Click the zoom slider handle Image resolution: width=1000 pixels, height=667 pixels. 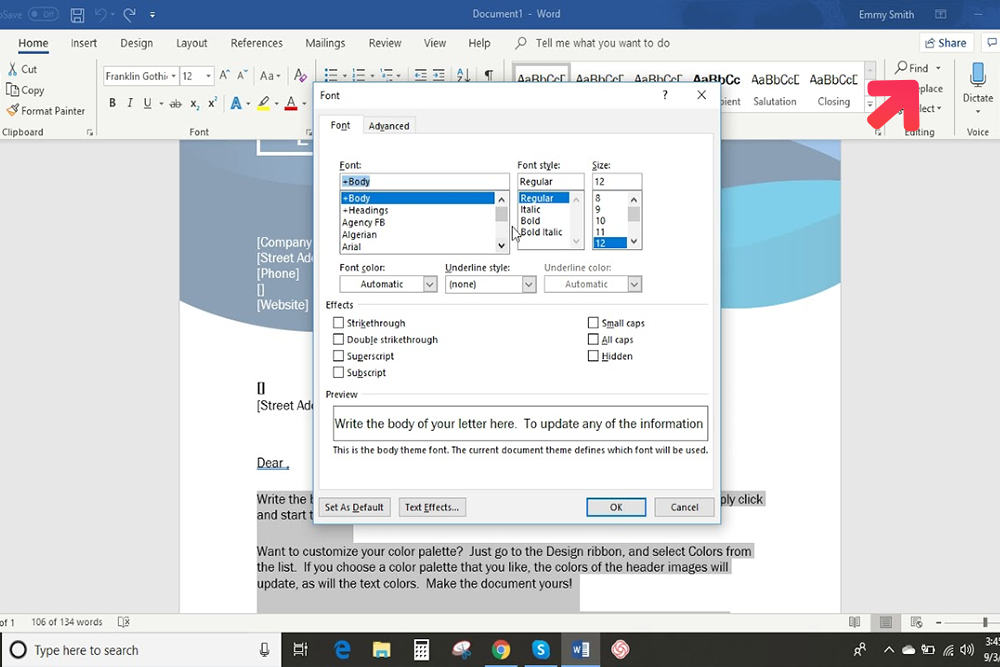point(985,622)
